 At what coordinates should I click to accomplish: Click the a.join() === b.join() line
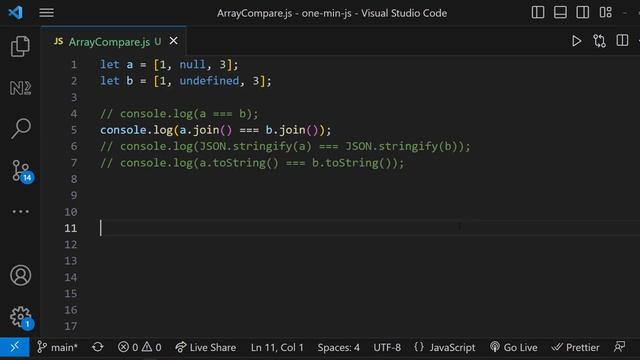point(216,130)
